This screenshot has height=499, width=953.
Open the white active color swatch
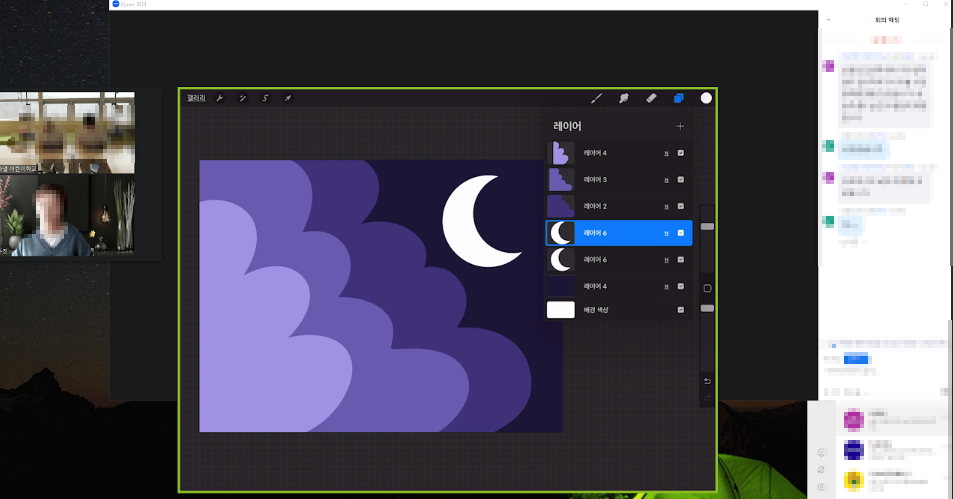(706, 98)
